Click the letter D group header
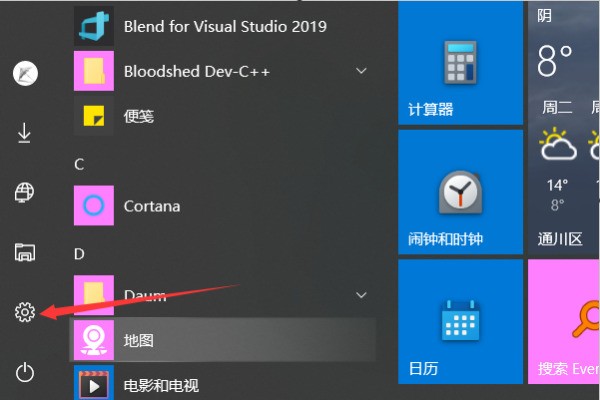This screenshot has height=400, width=600. pos(79,253)
